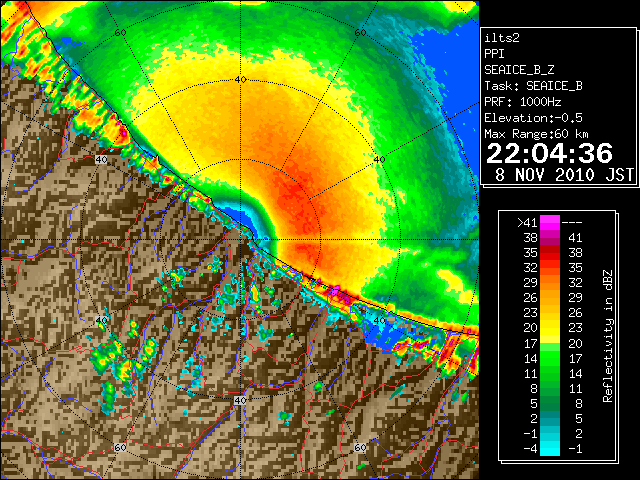640x480 pixels.
Task: Click the "---" legend entry
Action: click(x=572, y=223)
